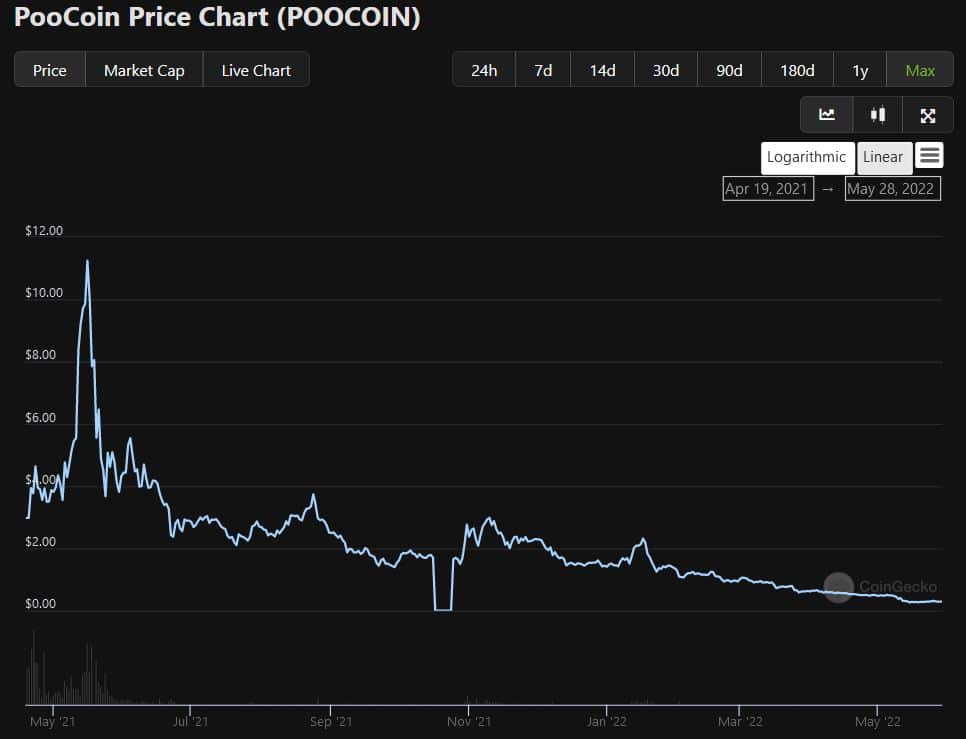Image resolution: width=966 pixels, height=739 pixels.
Task: Click the PooCoin Price Chart heading
Action: tap(217, 17)
